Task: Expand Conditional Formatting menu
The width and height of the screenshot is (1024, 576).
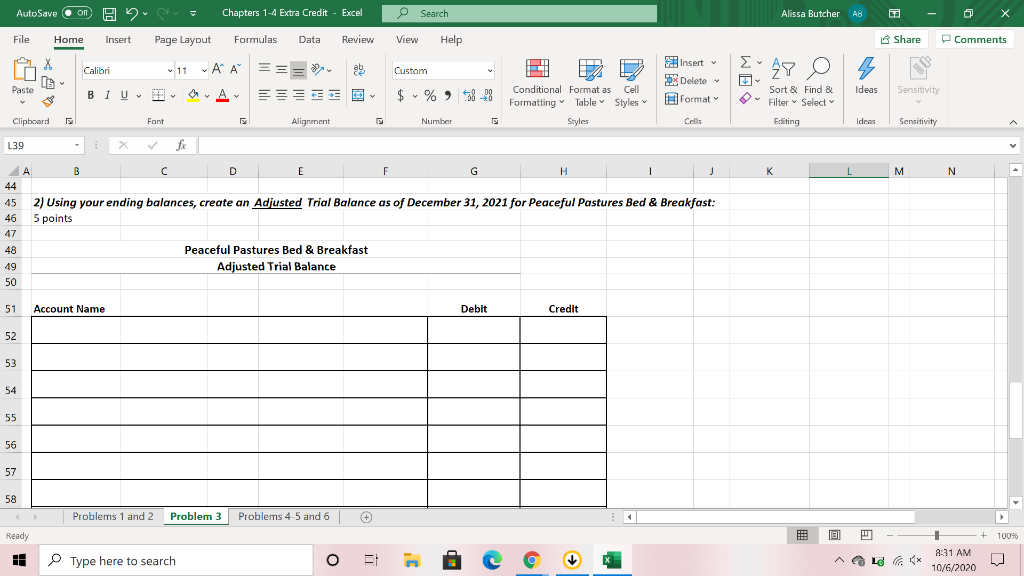Action: [537, 83]
